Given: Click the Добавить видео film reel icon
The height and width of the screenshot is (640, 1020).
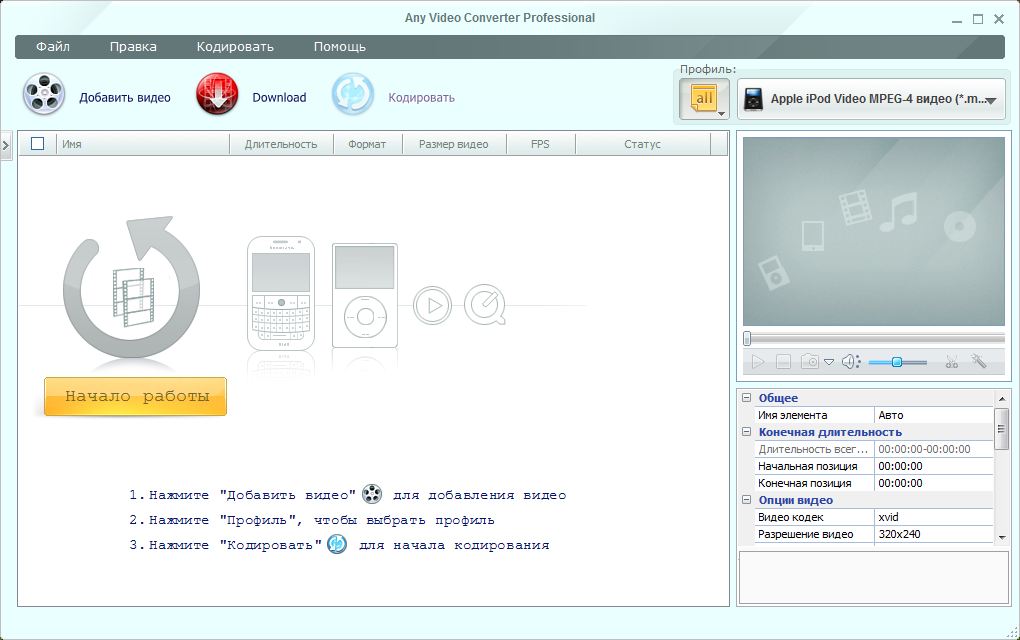Looking at the screenshot, I should pos(44,96).
